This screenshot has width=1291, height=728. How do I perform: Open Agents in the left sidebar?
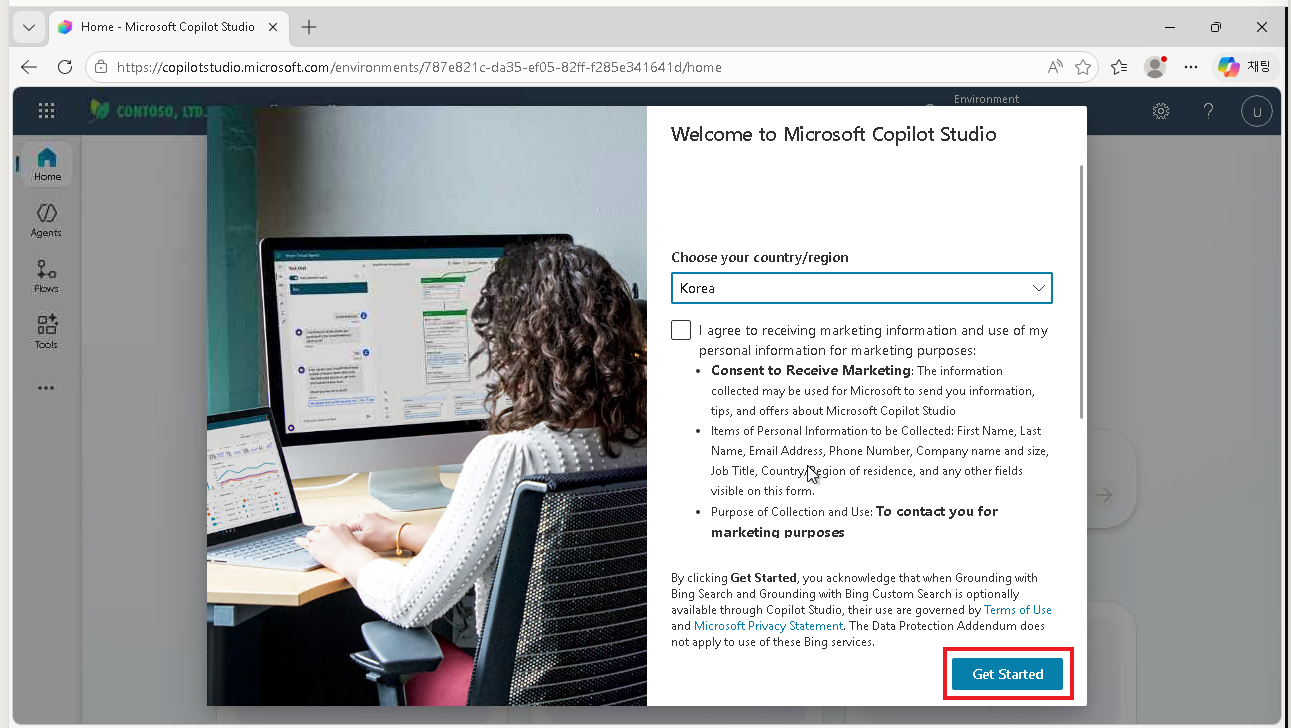click(46, 221)
